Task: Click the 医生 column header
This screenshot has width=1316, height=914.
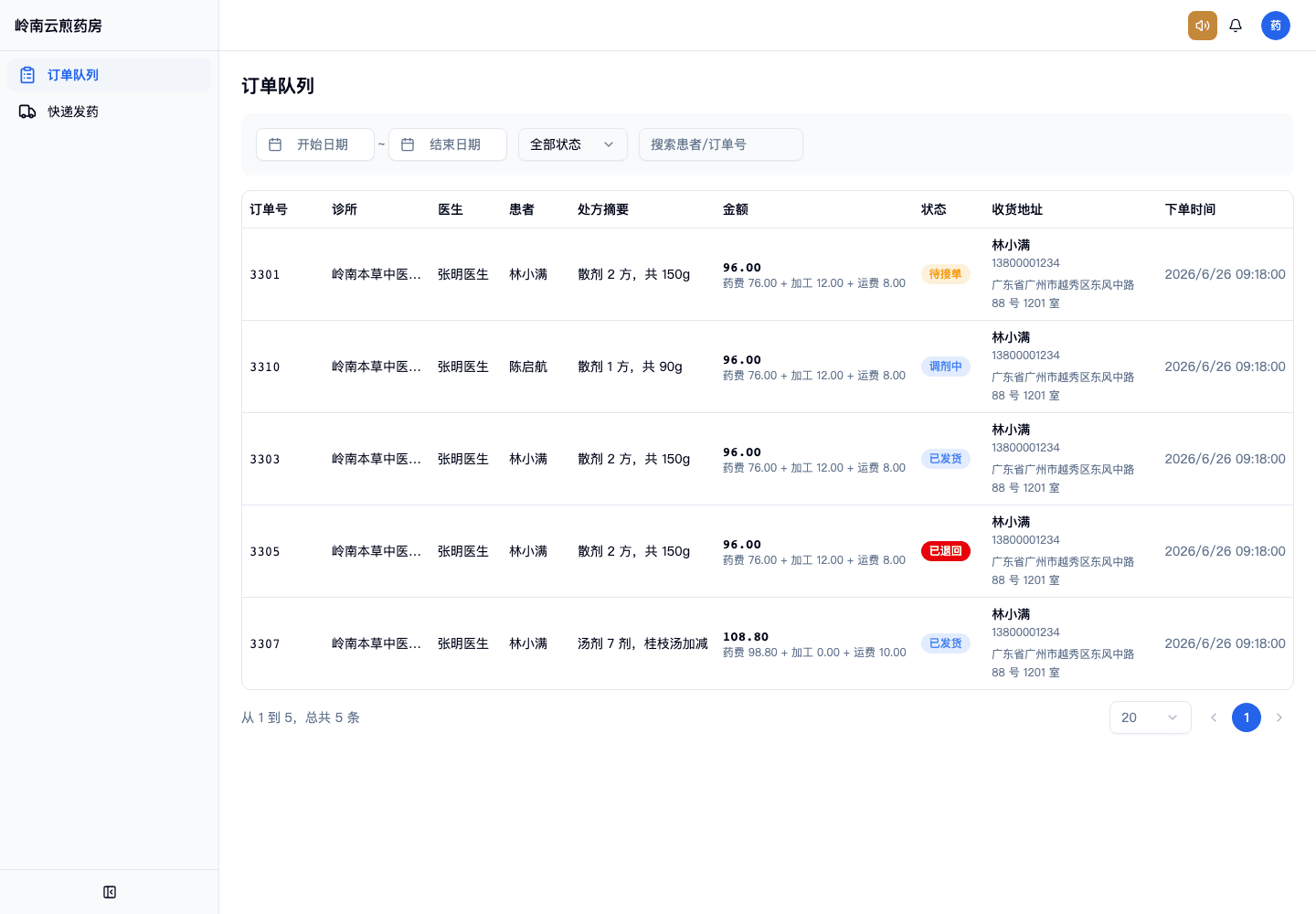Action: click(x=451, y=209)
